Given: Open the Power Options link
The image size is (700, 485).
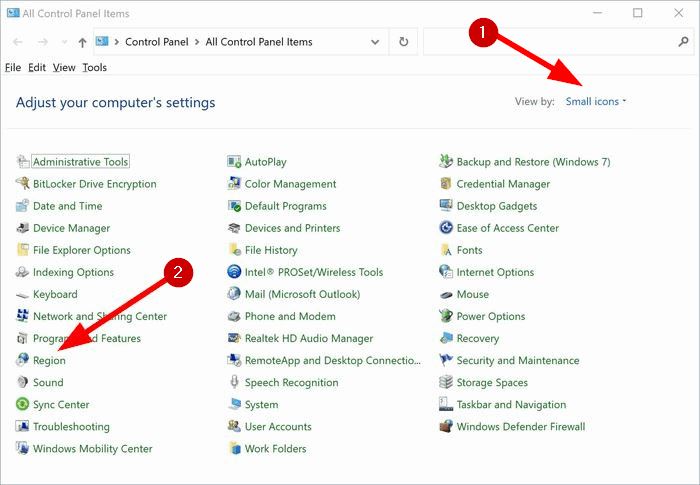Looking at the screenshot, I should click(x=491, y=316).
